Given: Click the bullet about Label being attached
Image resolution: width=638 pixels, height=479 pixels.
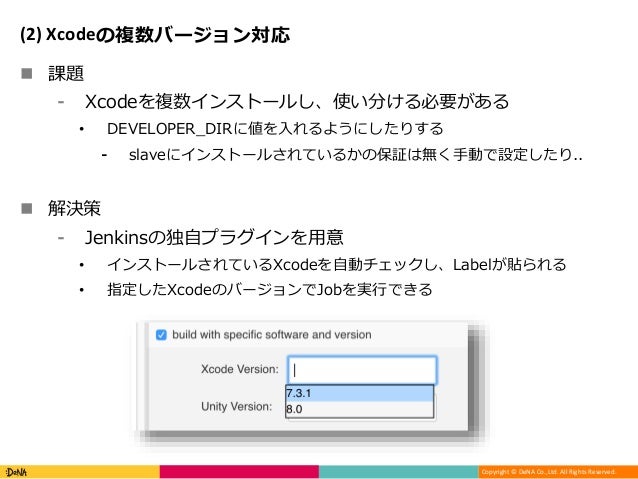Looking at the screenshot, I should click(x=336, y=264).
